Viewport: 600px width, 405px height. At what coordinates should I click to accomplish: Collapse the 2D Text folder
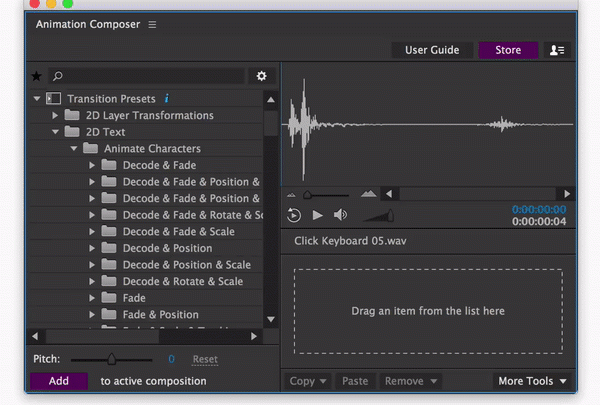tap(55, 132)
